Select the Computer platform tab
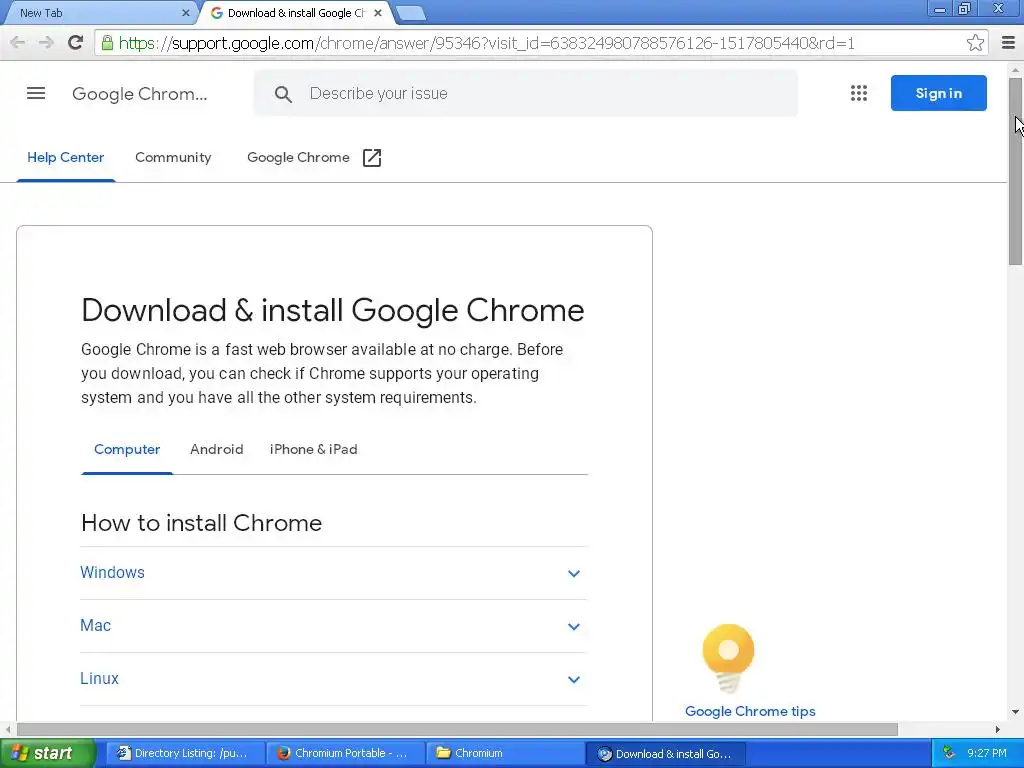Image resolution: width=1024 pixels, height=768 pixels. pos(127,449)
